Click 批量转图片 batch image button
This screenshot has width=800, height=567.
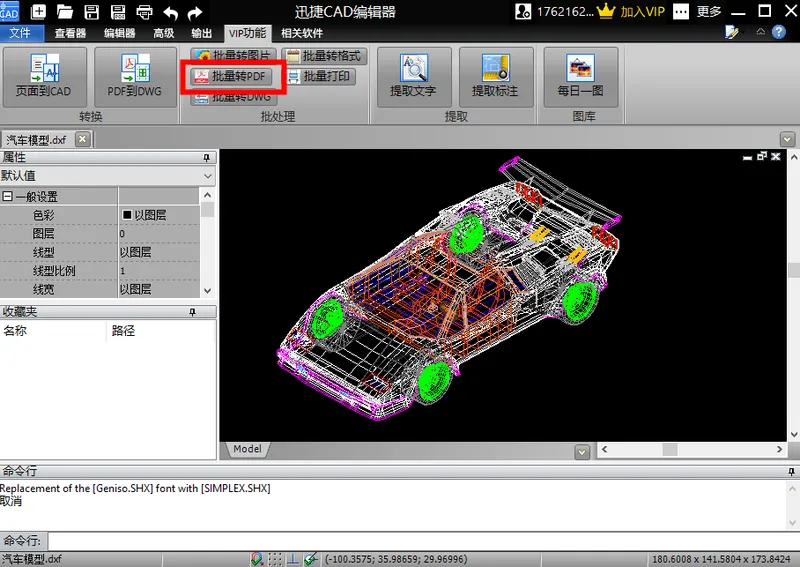pos(234,55)
